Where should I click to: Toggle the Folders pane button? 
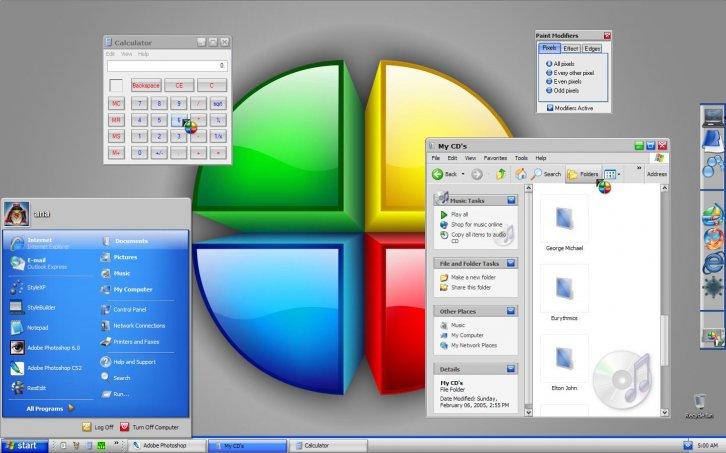[583, 174]
